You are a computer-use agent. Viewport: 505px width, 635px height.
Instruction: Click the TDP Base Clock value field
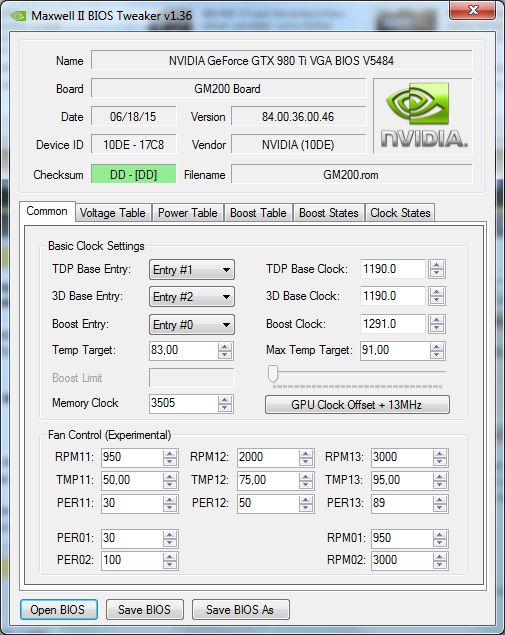click(392, 269)
